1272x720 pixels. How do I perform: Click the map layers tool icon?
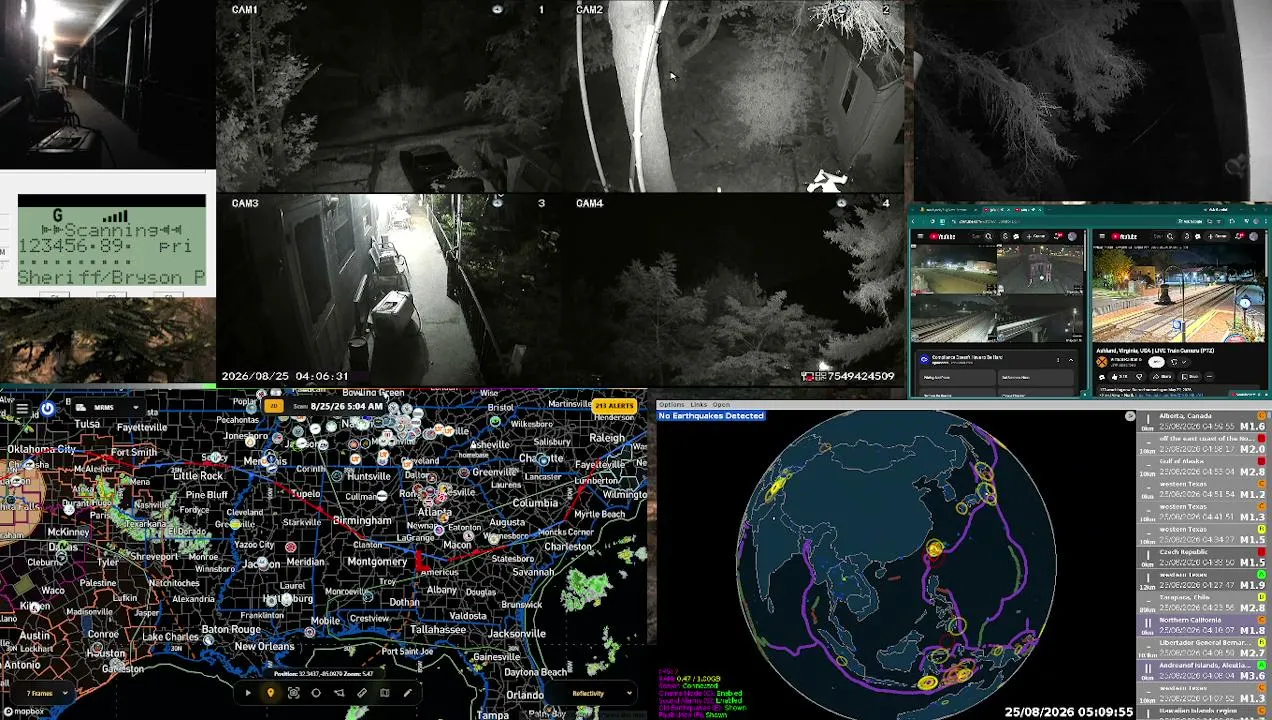[385, 692]
